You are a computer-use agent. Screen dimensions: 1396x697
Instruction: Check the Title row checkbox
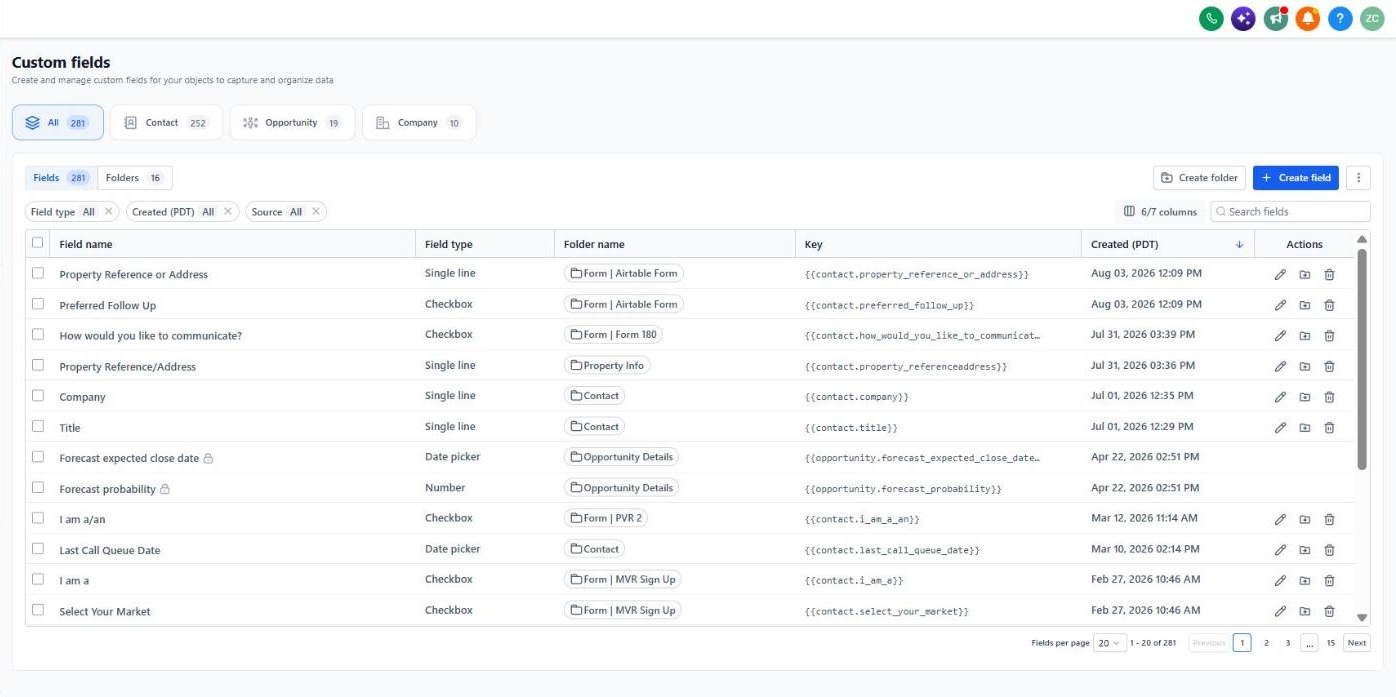tap(38, 426)
